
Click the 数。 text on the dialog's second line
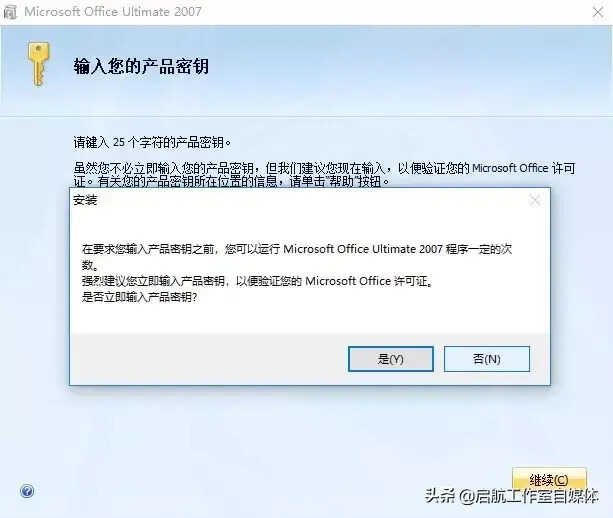click(90, 265)
